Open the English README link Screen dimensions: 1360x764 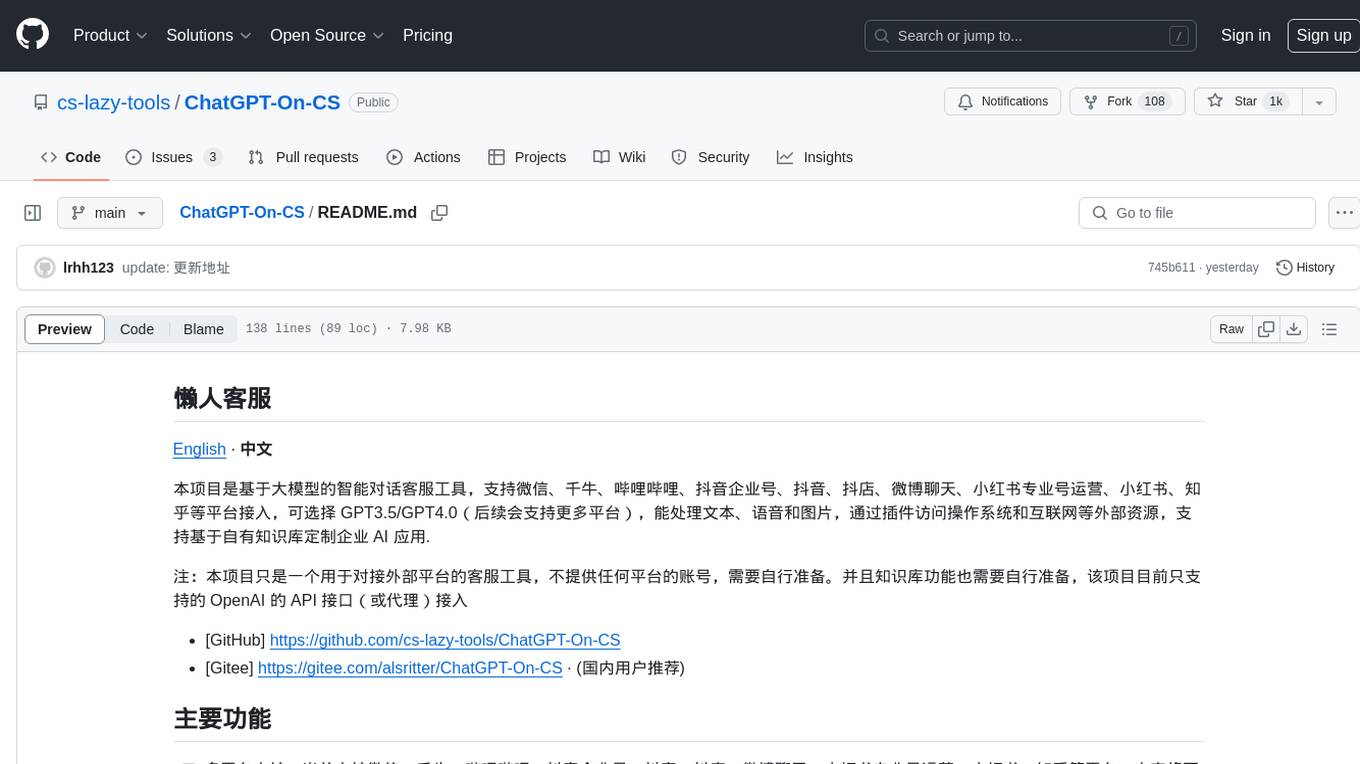[199, 449]
